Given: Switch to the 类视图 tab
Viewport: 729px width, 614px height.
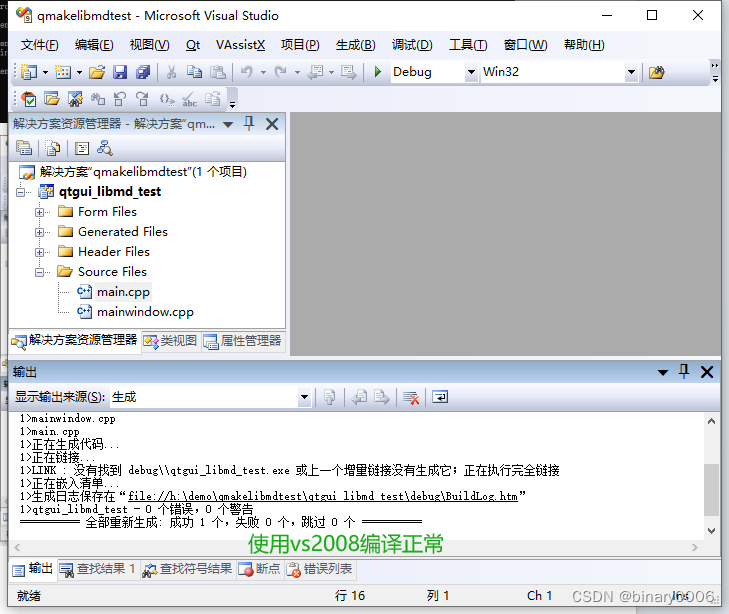Looking at the screenshot, I should pos(171,341).
